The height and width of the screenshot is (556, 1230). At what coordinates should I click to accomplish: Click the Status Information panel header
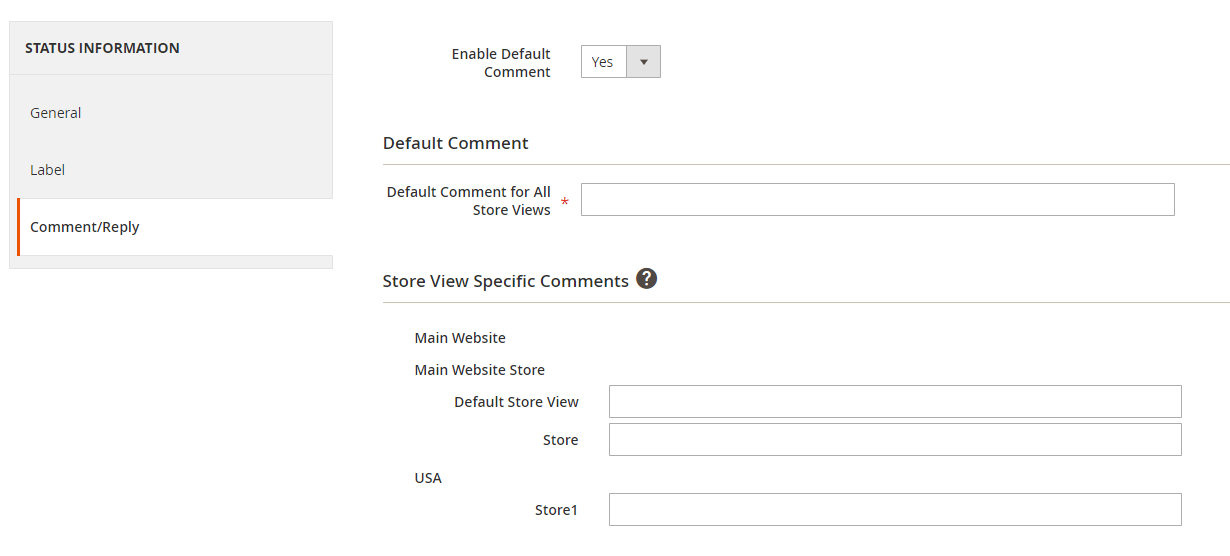(102, 48)
